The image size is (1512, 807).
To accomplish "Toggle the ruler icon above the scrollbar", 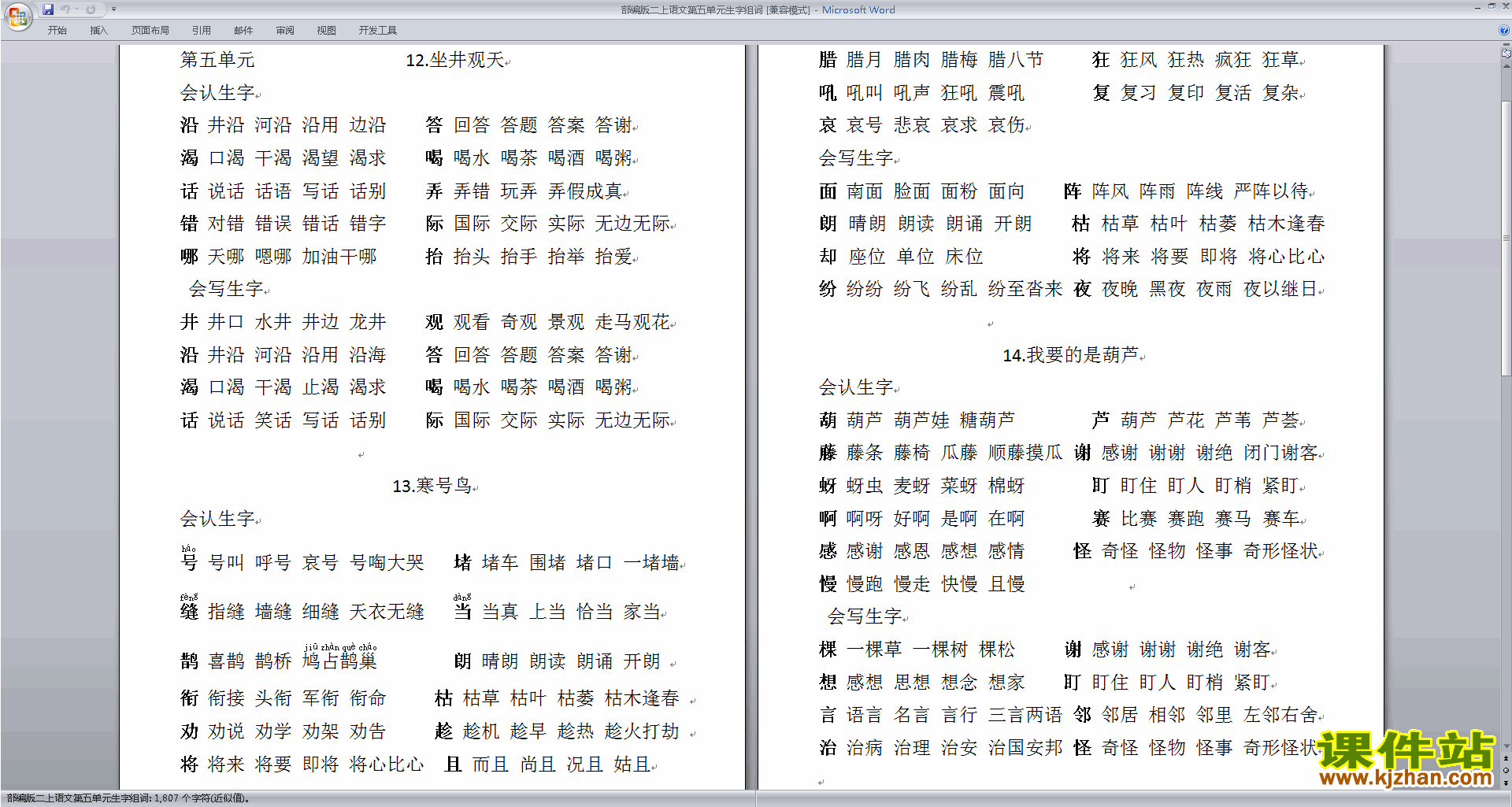I will pyautogui.click(x=1506, y=54).
